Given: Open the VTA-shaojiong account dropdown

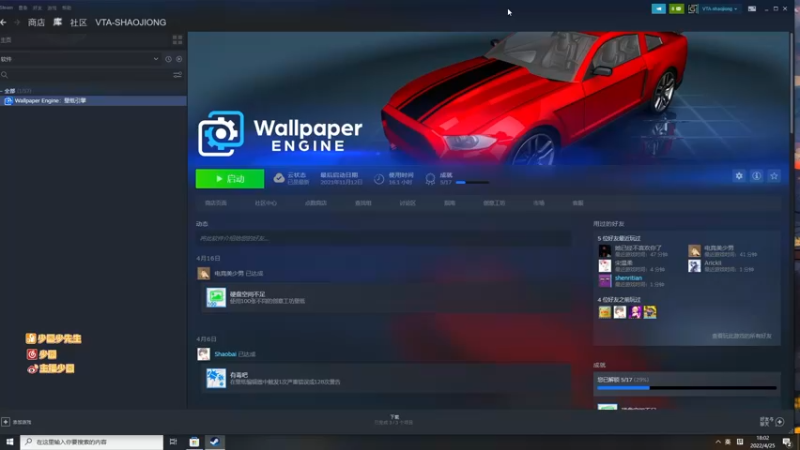Looking at the screenshot, I should click(x=720, y=9).
